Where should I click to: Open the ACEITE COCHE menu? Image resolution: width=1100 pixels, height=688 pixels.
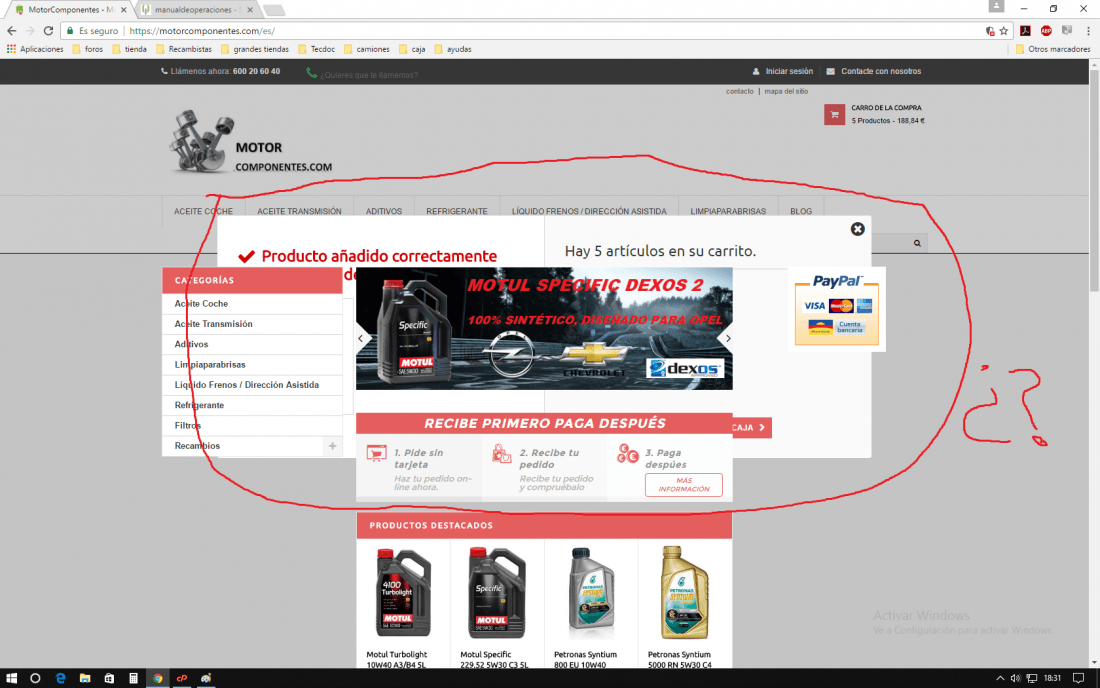click(x=203, y=211)
